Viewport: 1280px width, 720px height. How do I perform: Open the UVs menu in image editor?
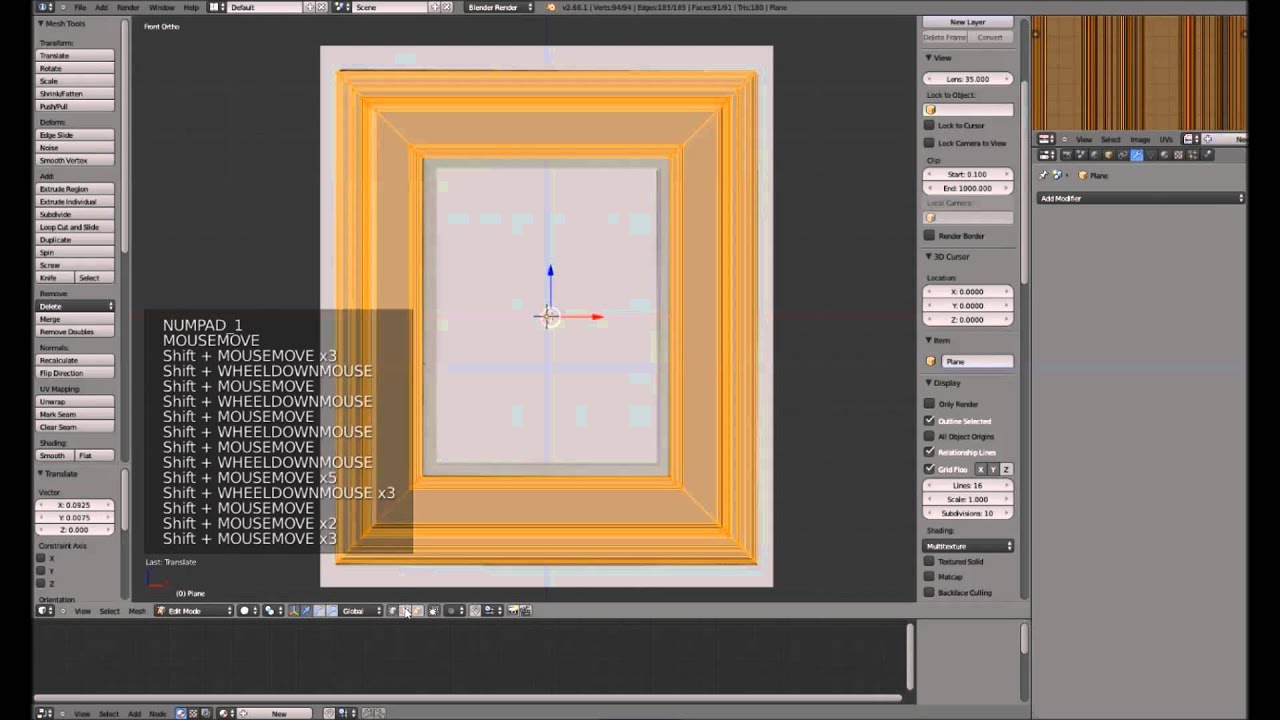[x=1166, y=139]
